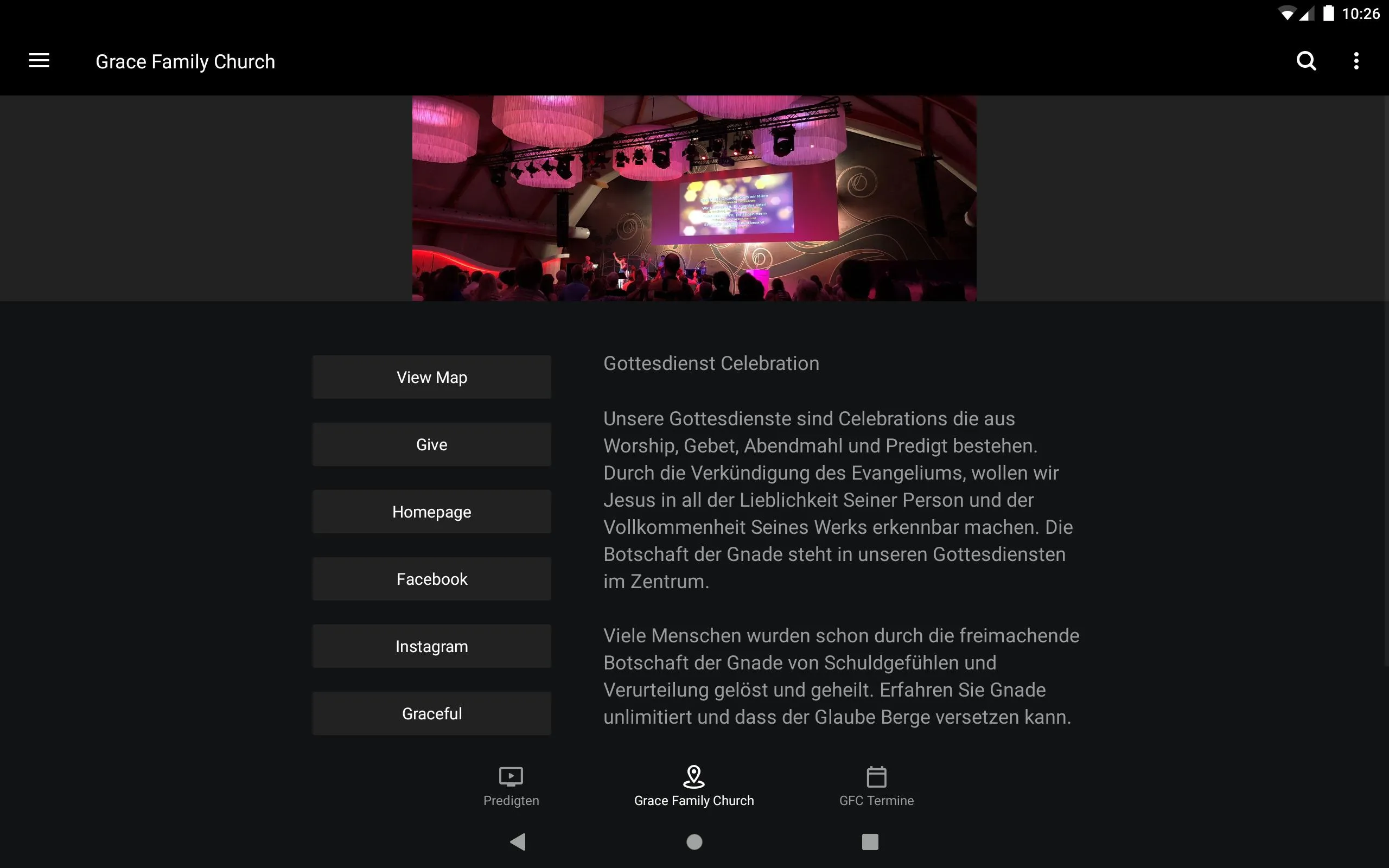Navigate to Instagram via button
Screen dimensions: 1389x868
click(431, 646)
